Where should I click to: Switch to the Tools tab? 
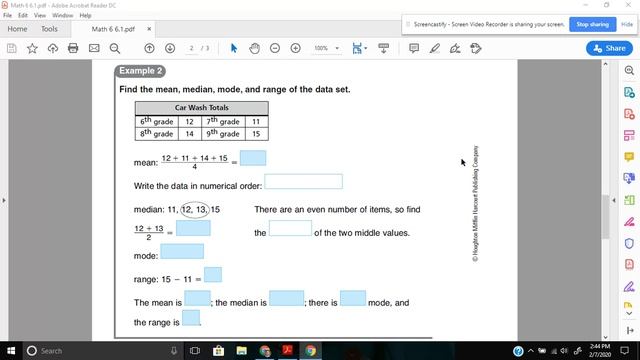[49, 29]
